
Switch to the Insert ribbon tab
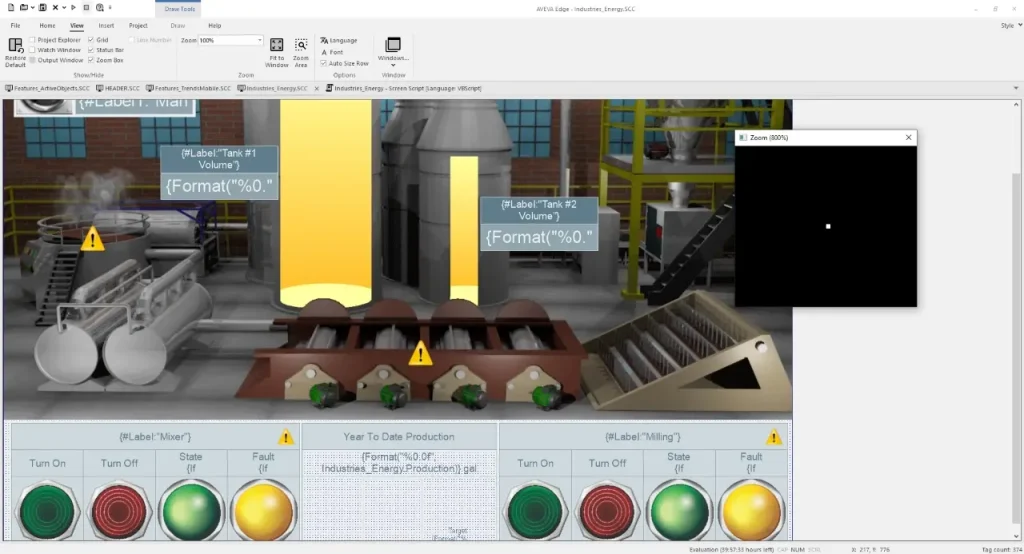[106, 25]
